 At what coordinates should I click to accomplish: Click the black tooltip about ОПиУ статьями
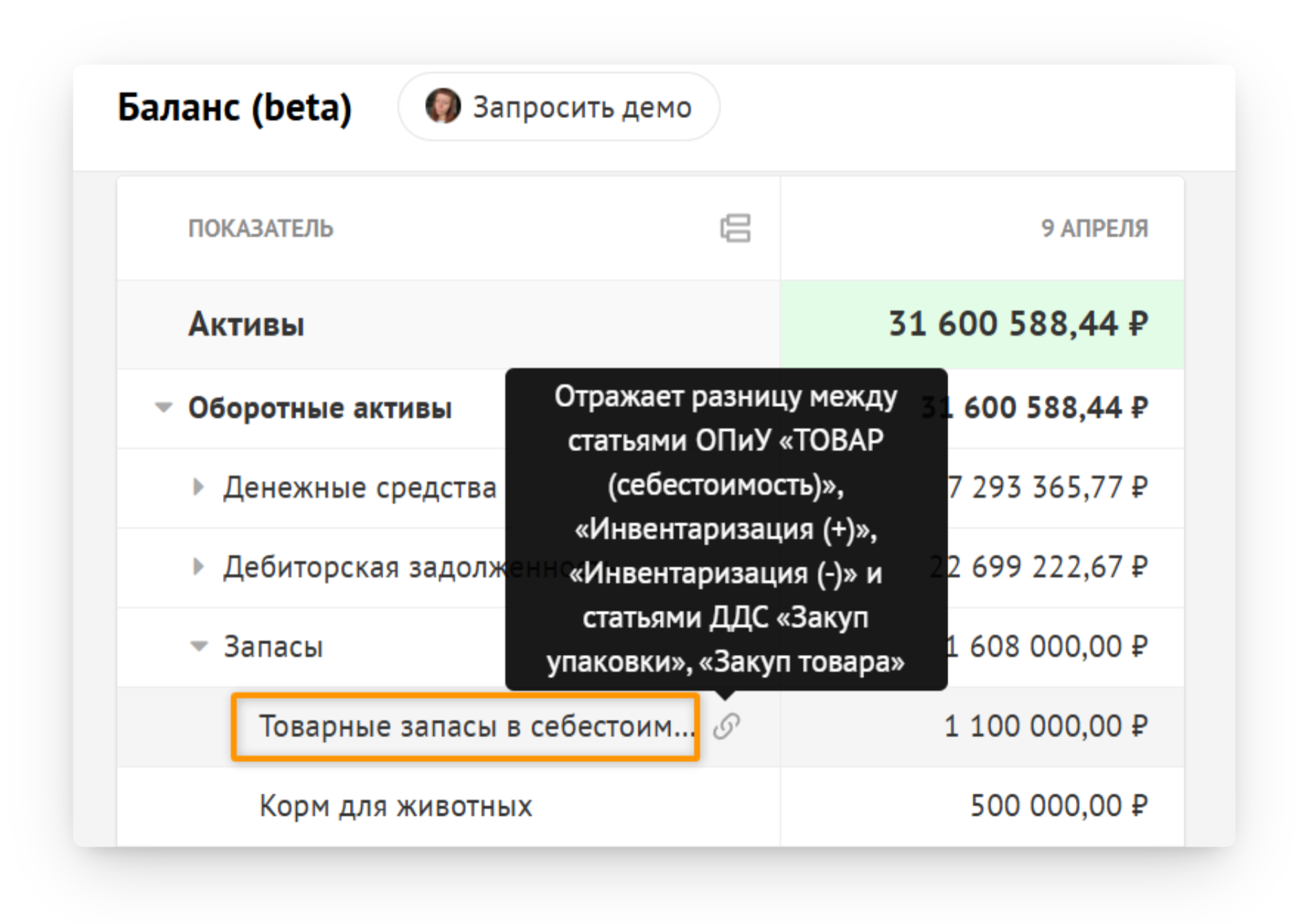click(726, 529)
